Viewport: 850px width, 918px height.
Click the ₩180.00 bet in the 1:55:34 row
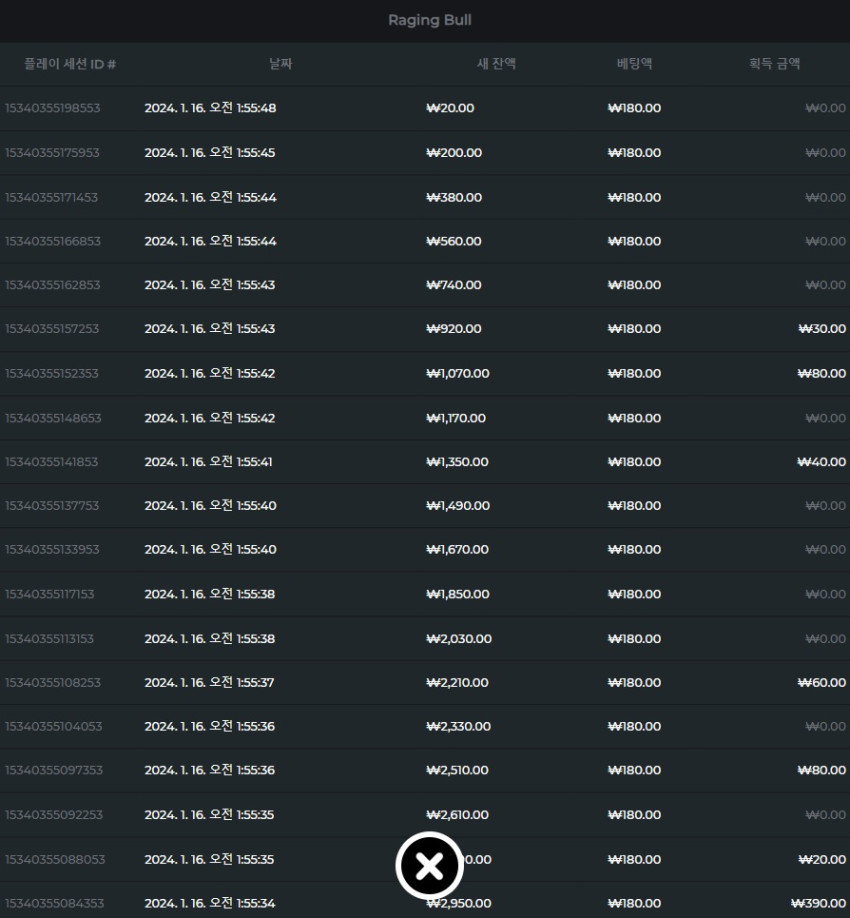[x=635, y=903]
